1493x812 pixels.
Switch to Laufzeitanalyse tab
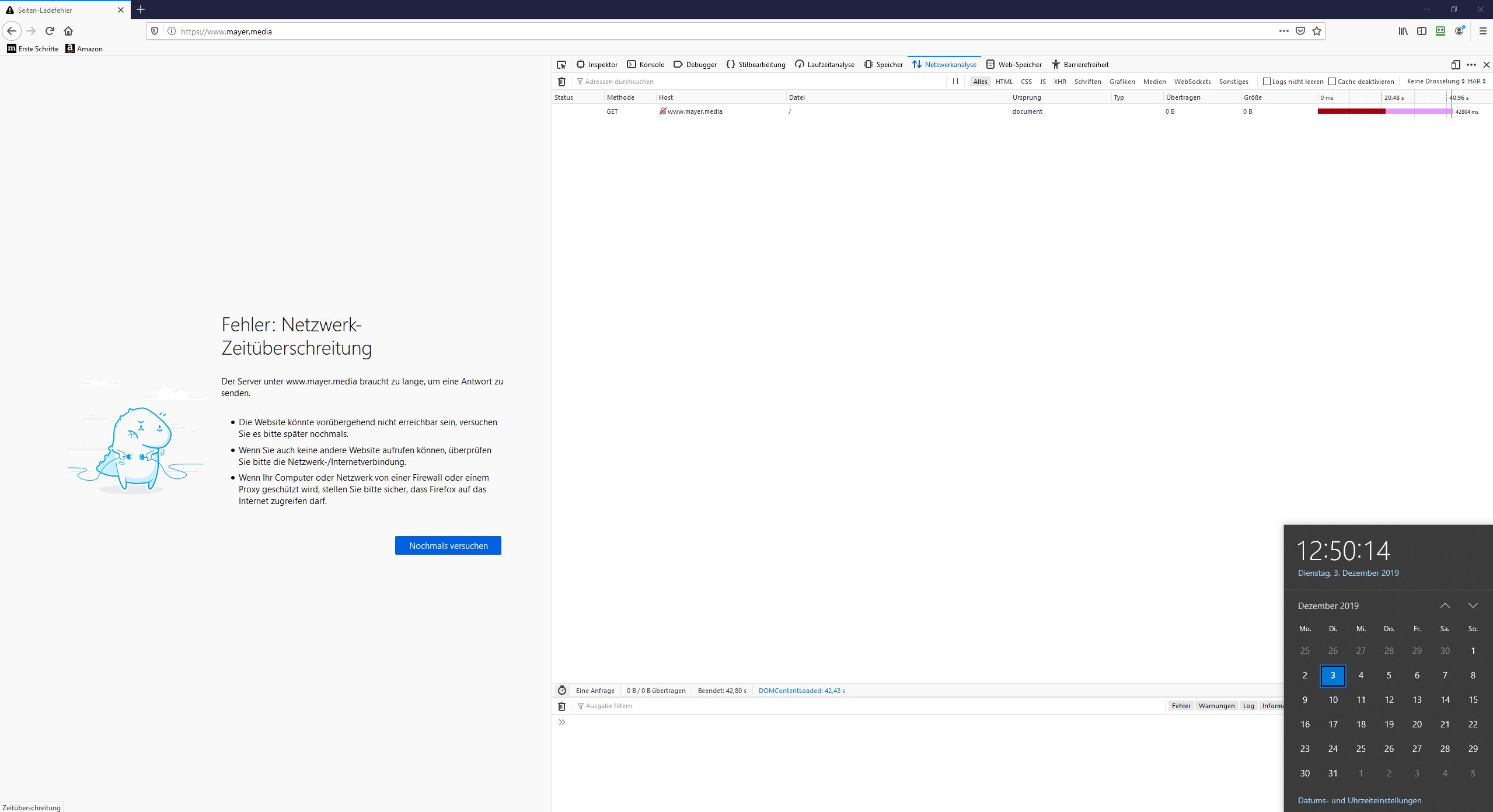click(825, 65)
